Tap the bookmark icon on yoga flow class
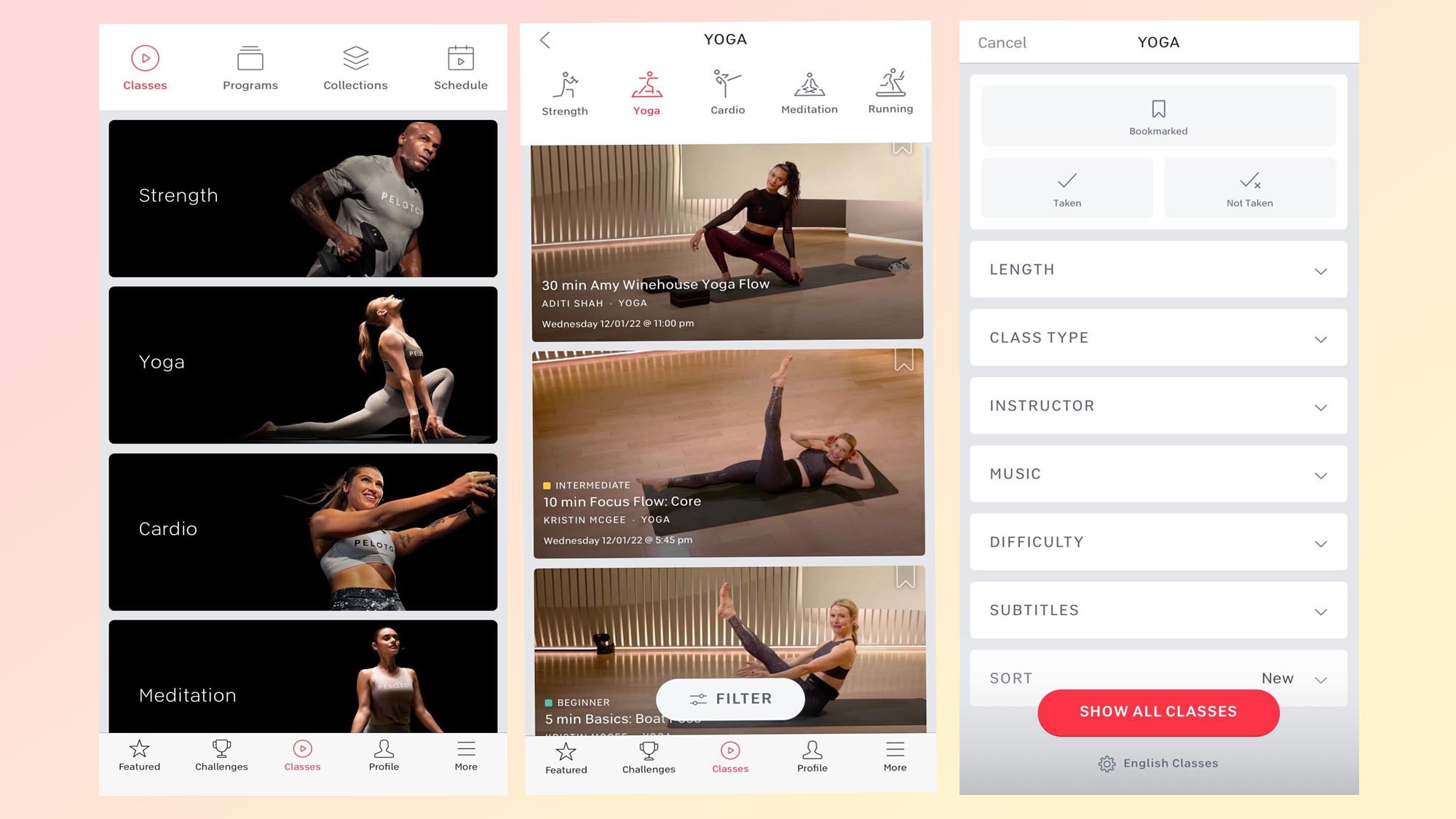The width and height of the screenshot is (1456, 819). 903,148
